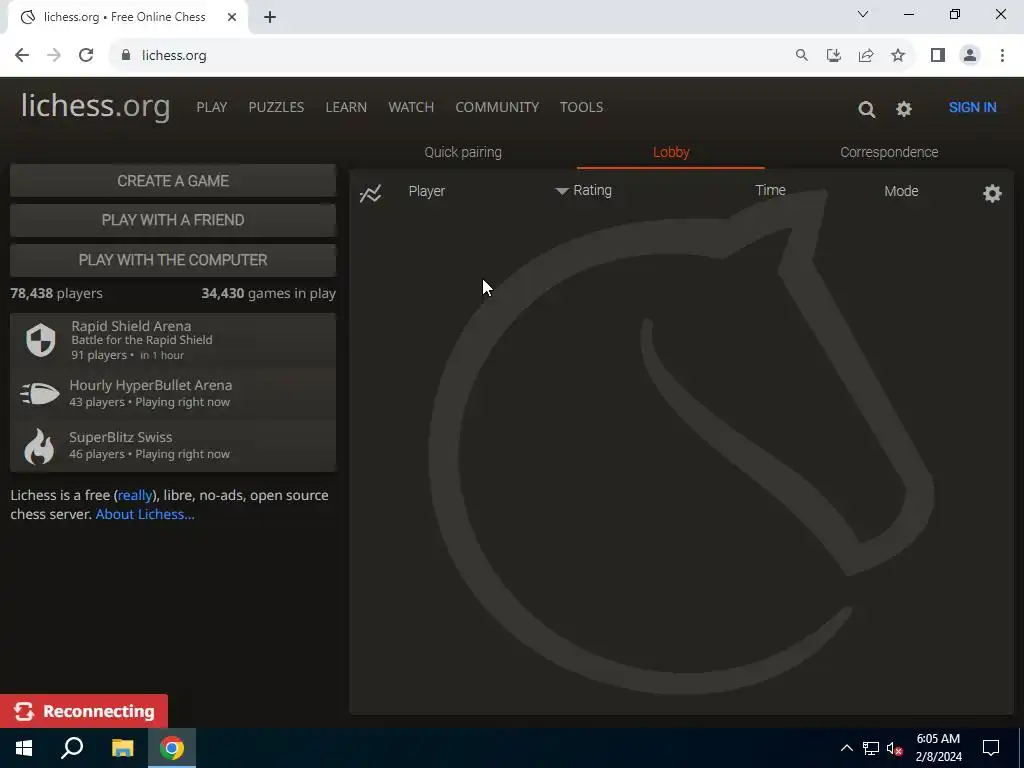Screen dimensions: 1024x768
Task: Open the Chrome profile avatar
Action: pyautogui.click(x=970, y=56)
